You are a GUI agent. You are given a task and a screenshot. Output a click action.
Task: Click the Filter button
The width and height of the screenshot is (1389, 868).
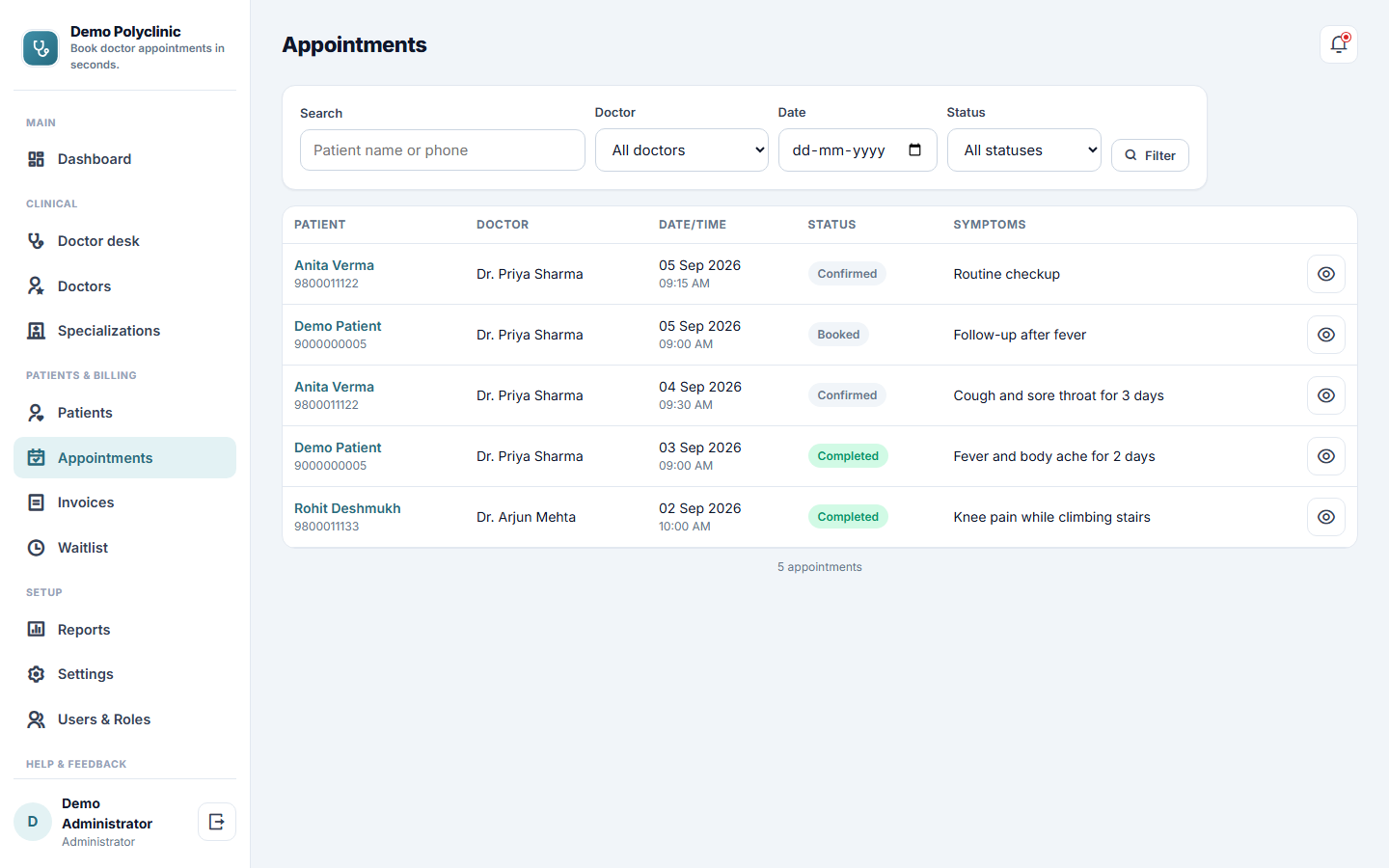point(1150,155)
